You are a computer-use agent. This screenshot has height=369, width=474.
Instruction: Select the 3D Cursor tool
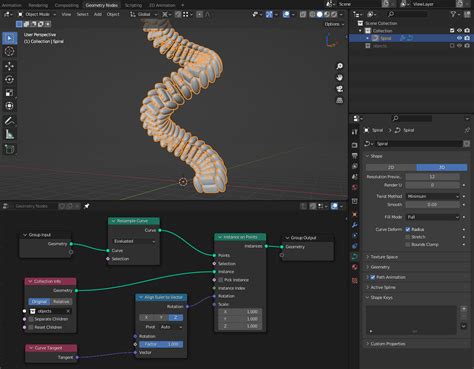pos(10,51)
